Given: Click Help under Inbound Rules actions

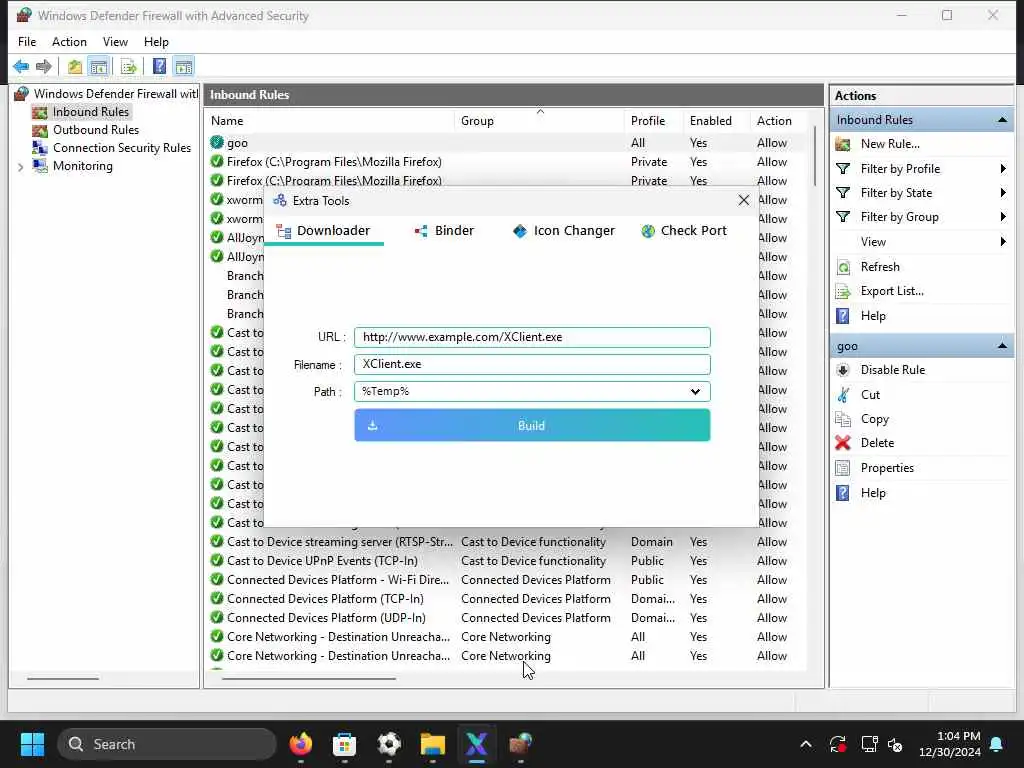Looking at the screenshot, I should coord(872,315).
